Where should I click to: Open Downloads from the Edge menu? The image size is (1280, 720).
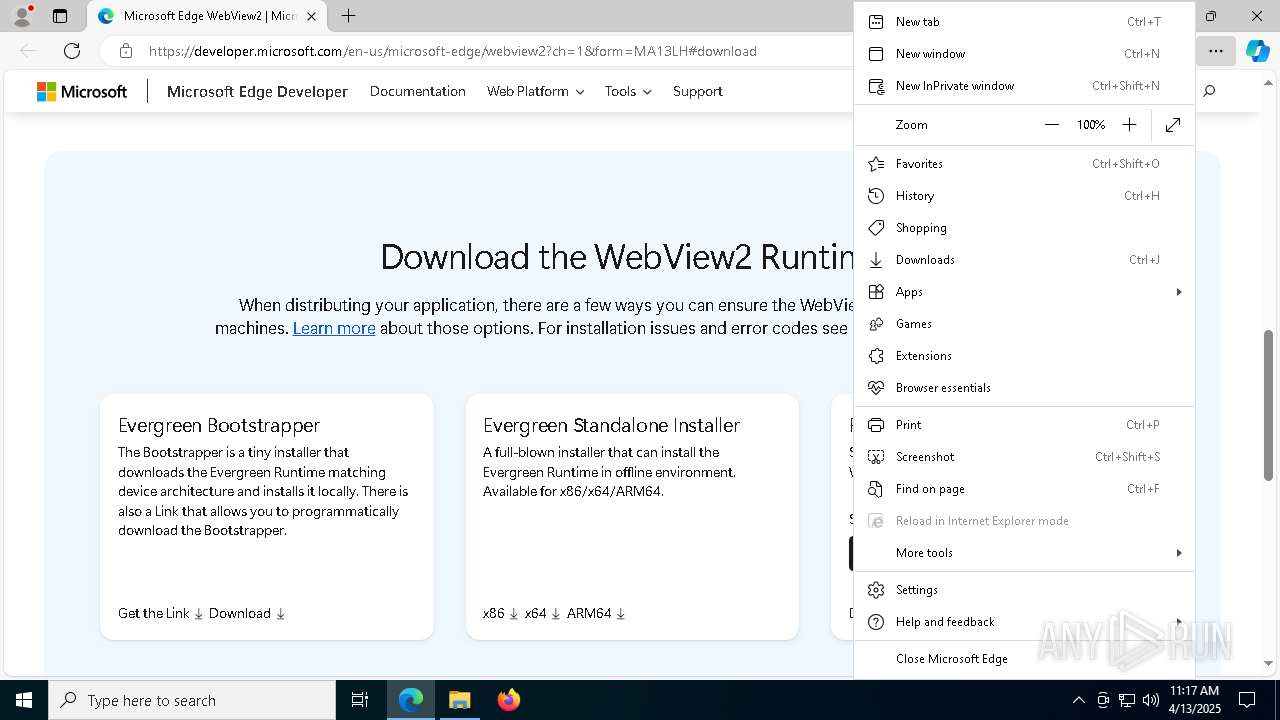[1024, 260]
